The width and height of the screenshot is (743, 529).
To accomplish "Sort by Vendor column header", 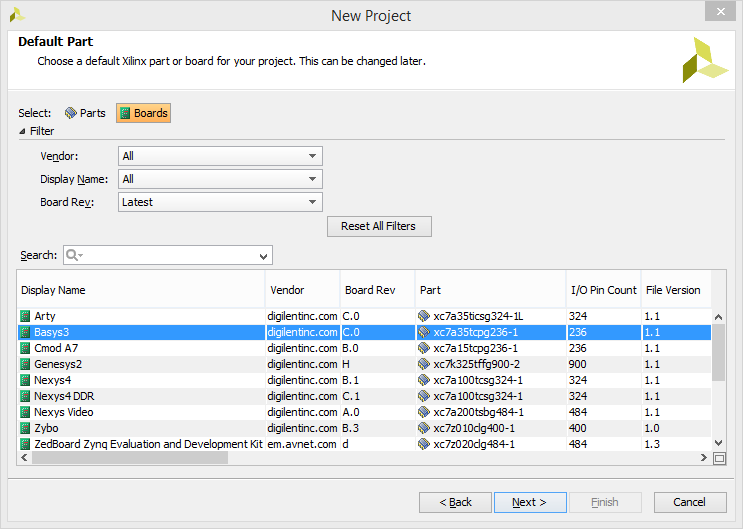I will click(303, 290).
